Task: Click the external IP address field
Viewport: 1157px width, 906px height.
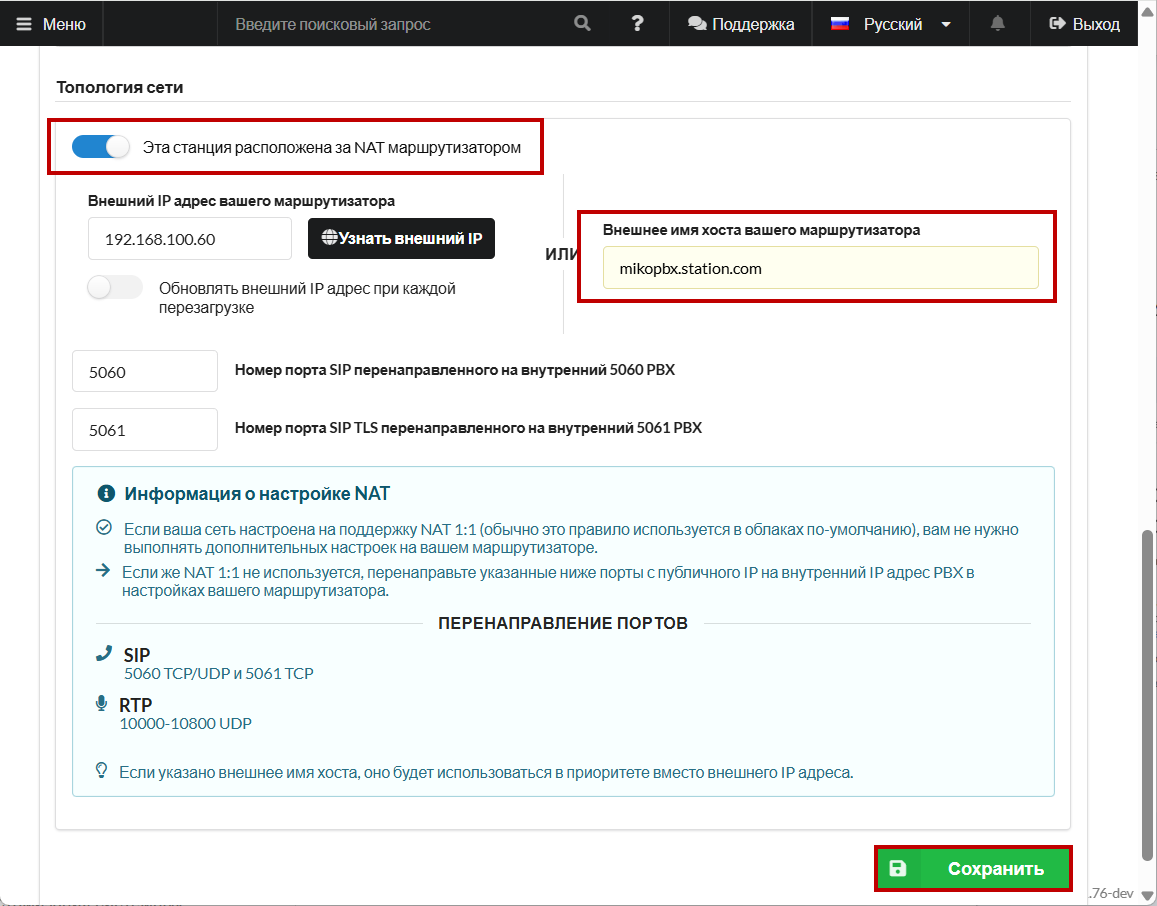Action: click(190, 239)
